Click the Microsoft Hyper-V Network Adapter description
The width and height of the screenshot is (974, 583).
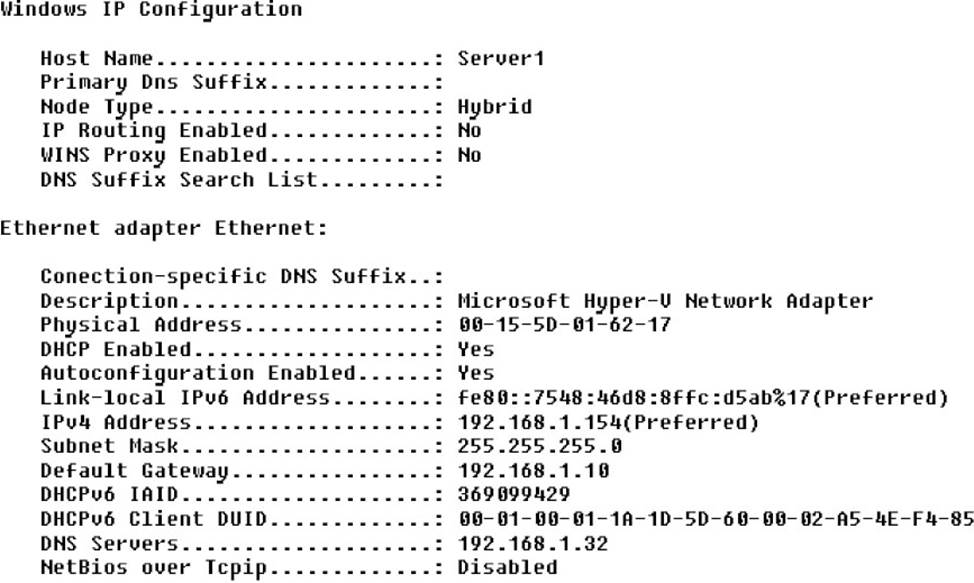tap(665, 301)
